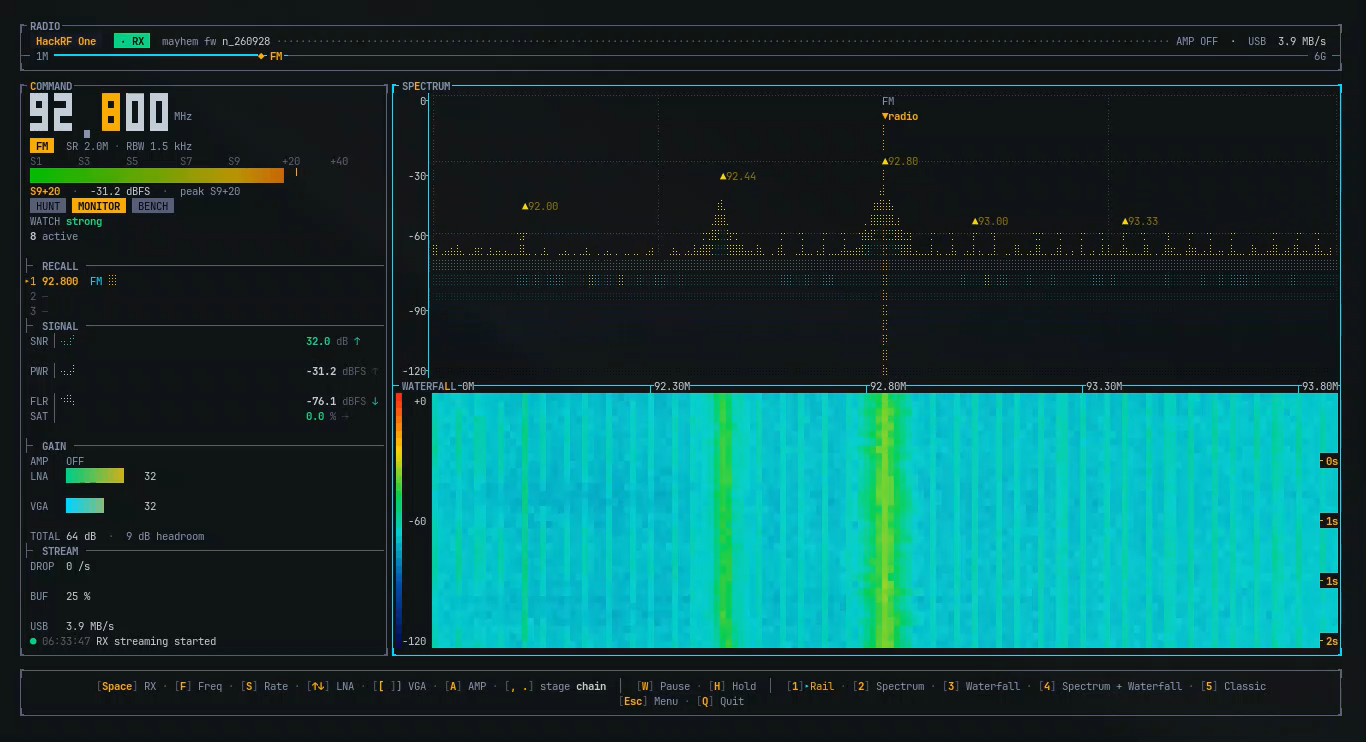Click the SR 2.0M sample rate value
This screenshot has width=1366, height=742.
point(87,146)
